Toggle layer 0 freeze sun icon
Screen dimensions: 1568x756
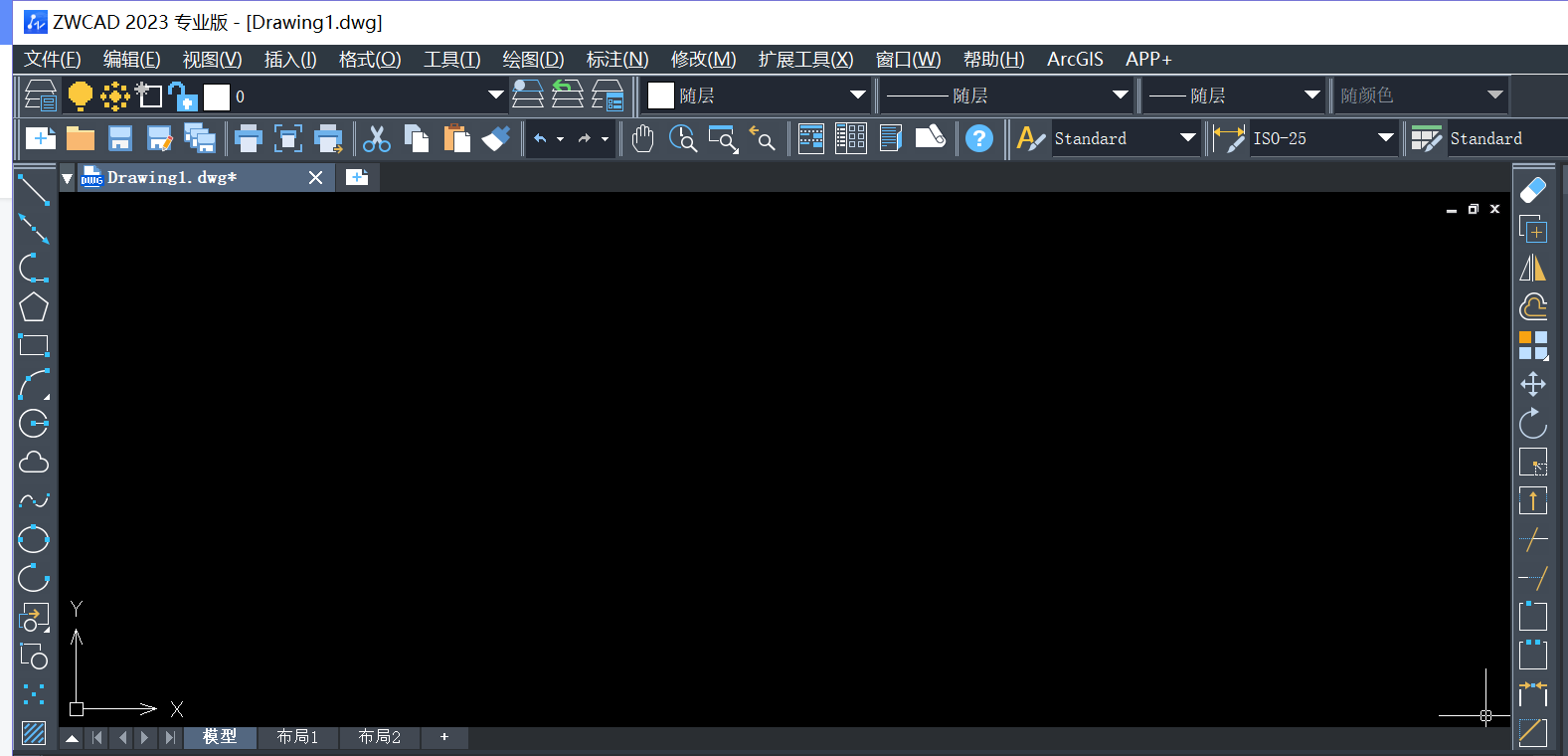(x=115, y=95)
